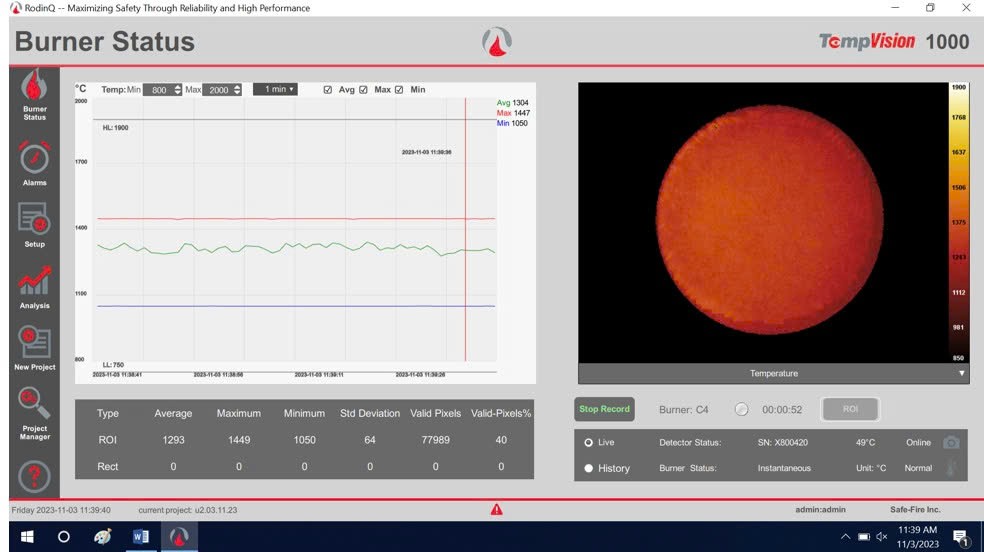
Task: Click the muted volume tray icon
Action: (x=882, y=536)
